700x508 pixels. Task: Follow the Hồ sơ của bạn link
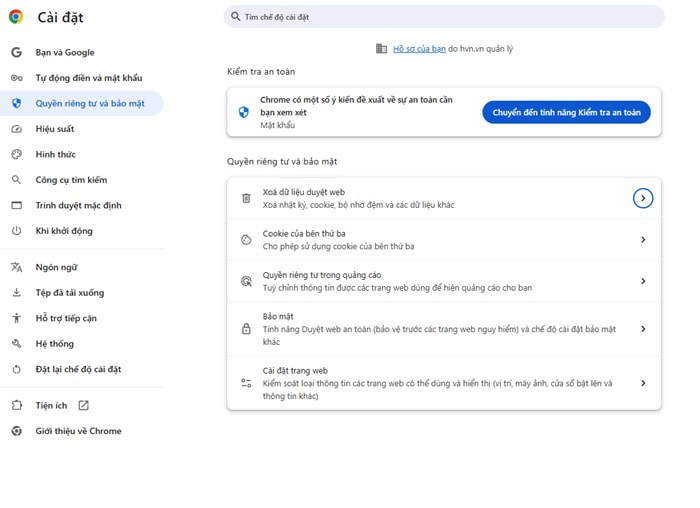click(419, 48)
